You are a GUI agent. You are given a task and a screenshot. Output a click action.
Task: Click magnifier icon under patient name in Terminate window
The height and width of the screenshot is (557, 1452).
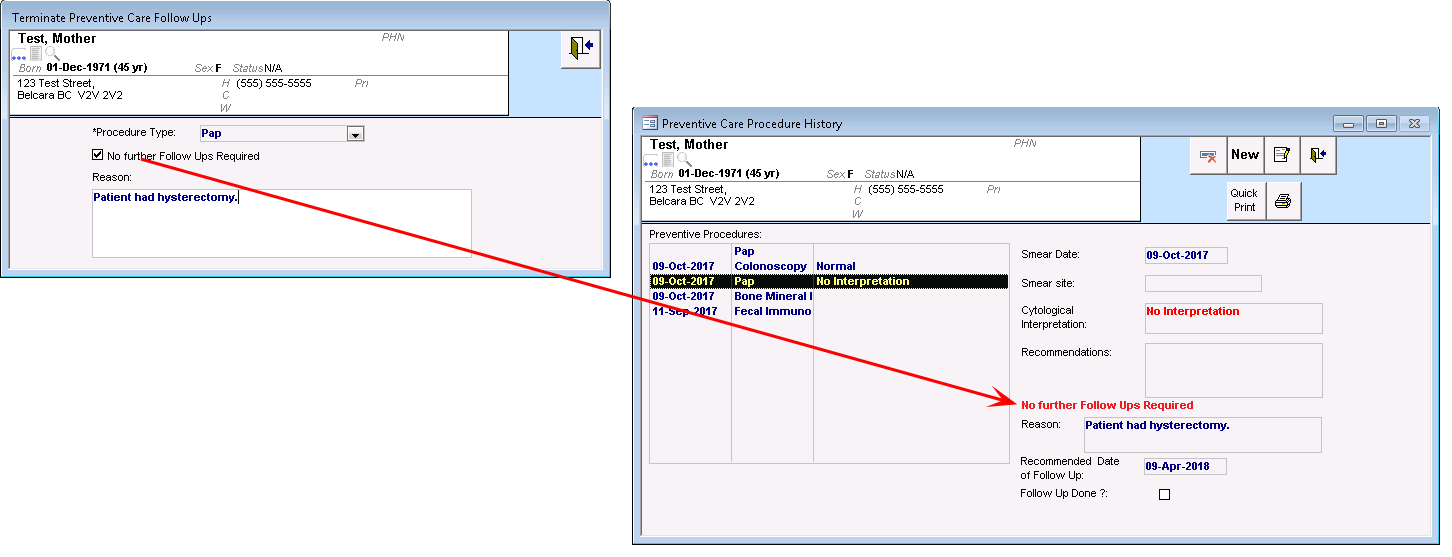52,53
